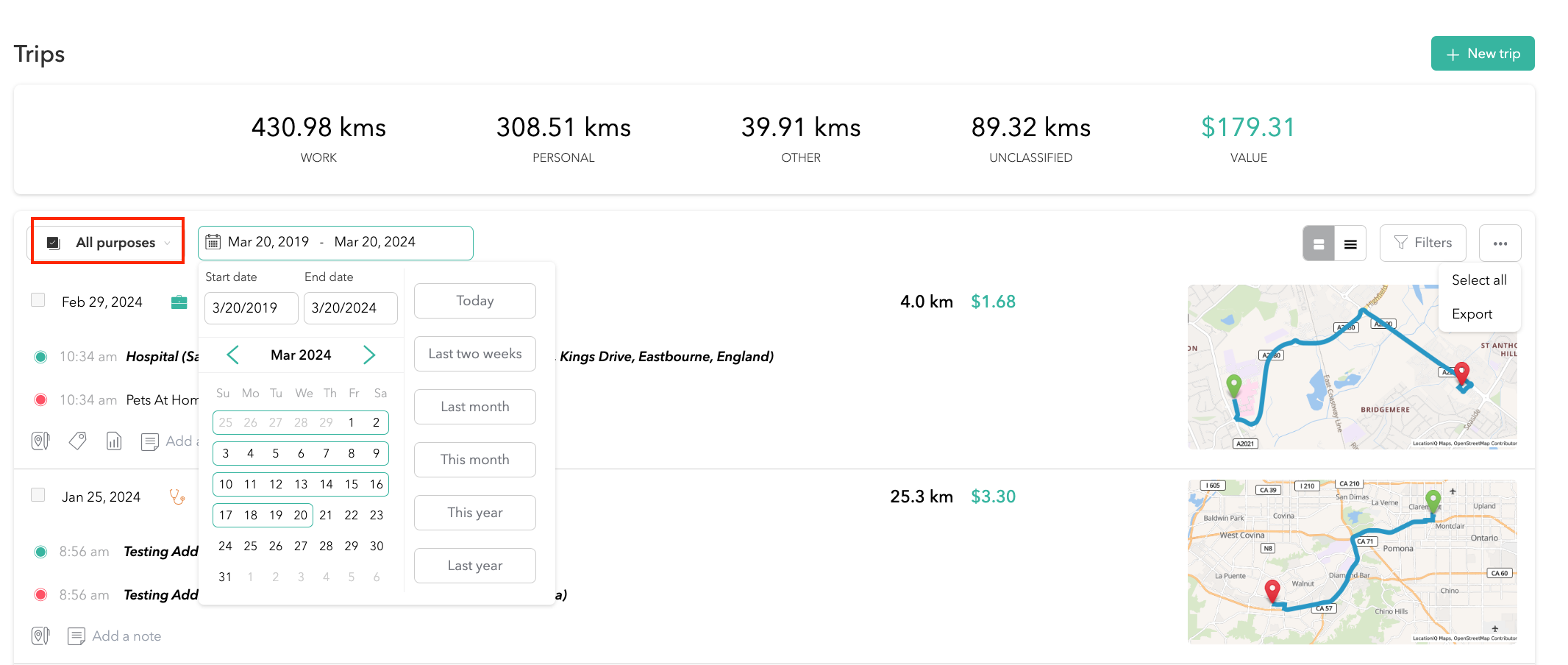Switch to list view layout

(x=1350, y=243)
